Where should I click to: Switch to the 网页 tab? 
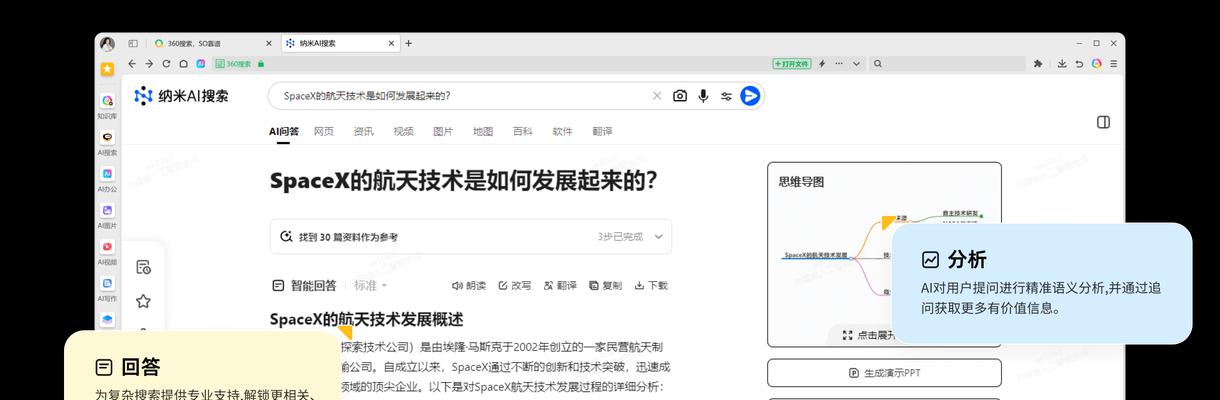click(324, 132)
